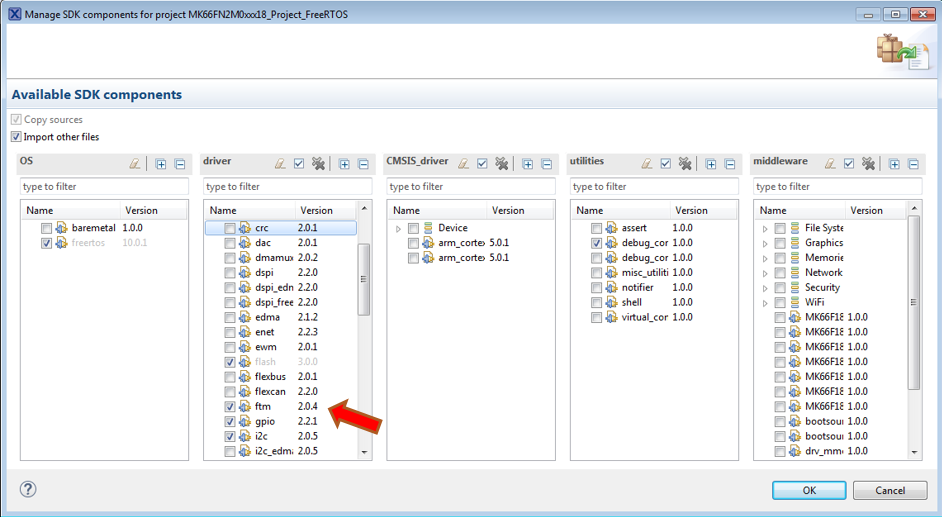Check all driver components icon
Image resolution: width=942 pixels, height=517 pixels.
299,163
